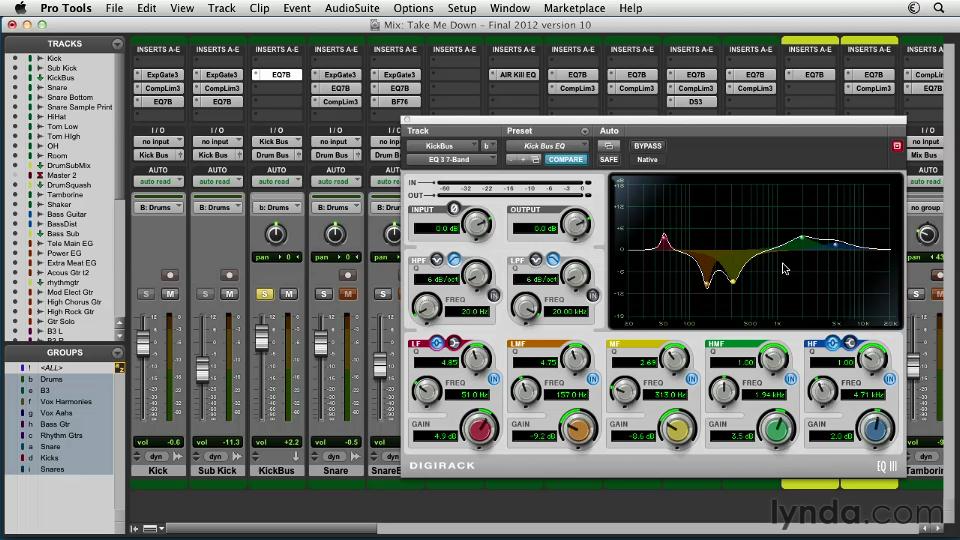
Task: Click the Snare channel pan knob
Action: [x=335, y=234]
